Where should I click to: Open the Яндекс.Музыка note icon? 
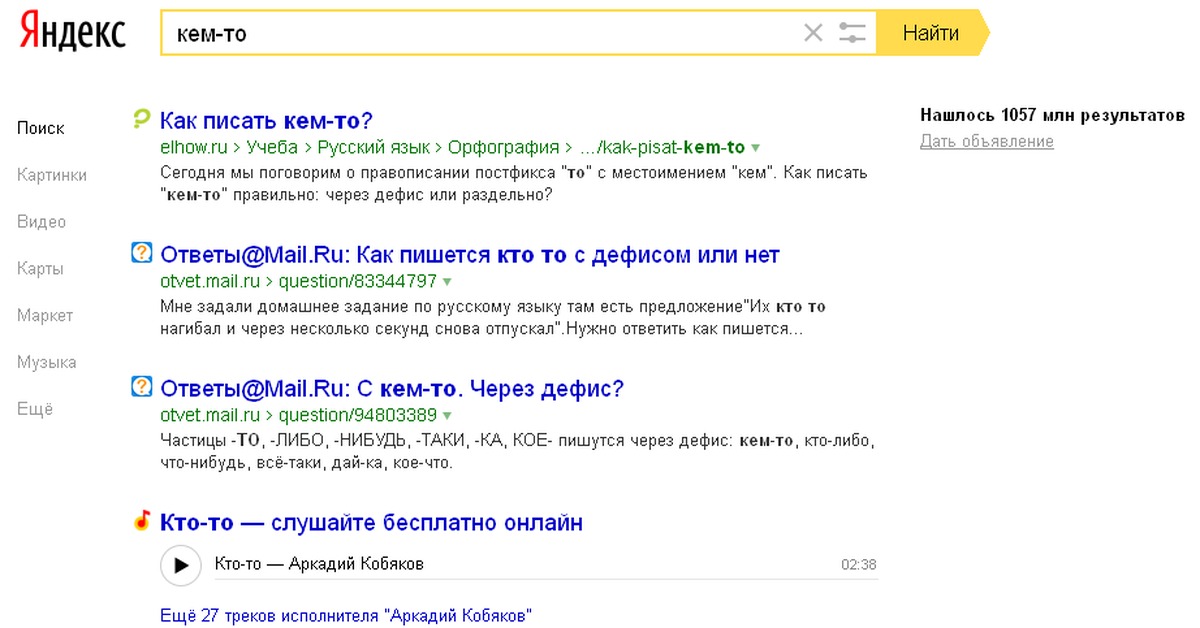(142, 521)
